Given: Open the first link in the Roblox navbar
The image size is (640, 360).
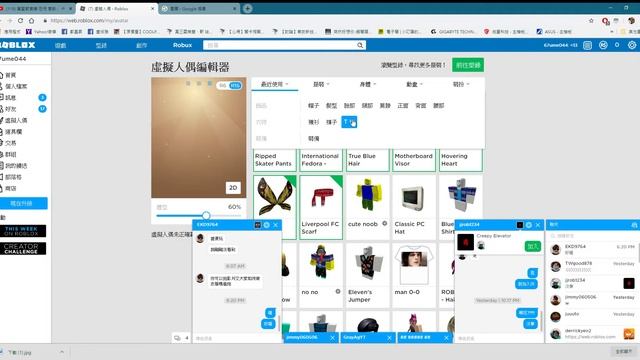Looking at the screenshot, I should coord(60,45).
